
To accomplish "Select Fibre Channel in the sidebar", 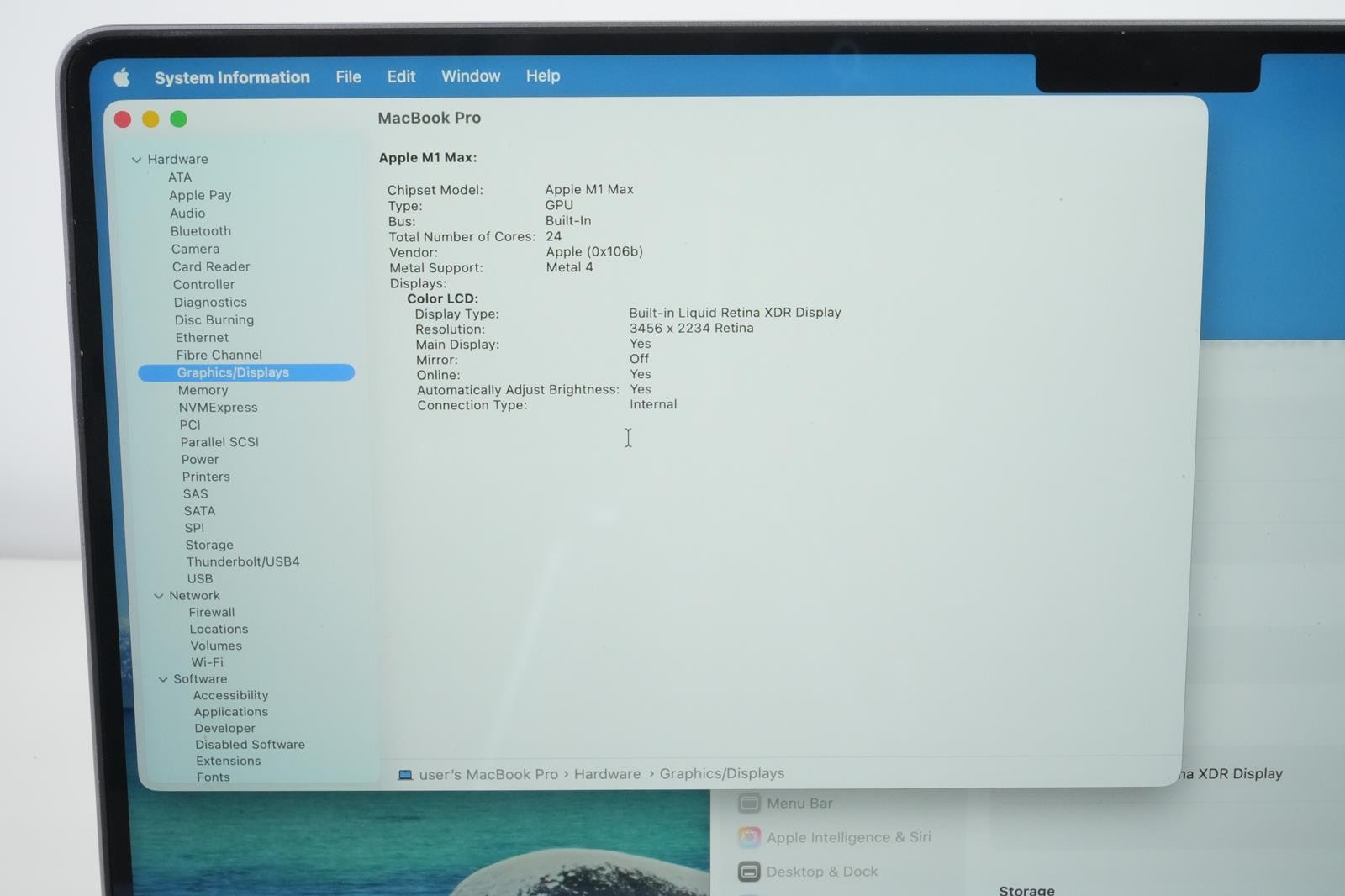I will click(219, 355).
